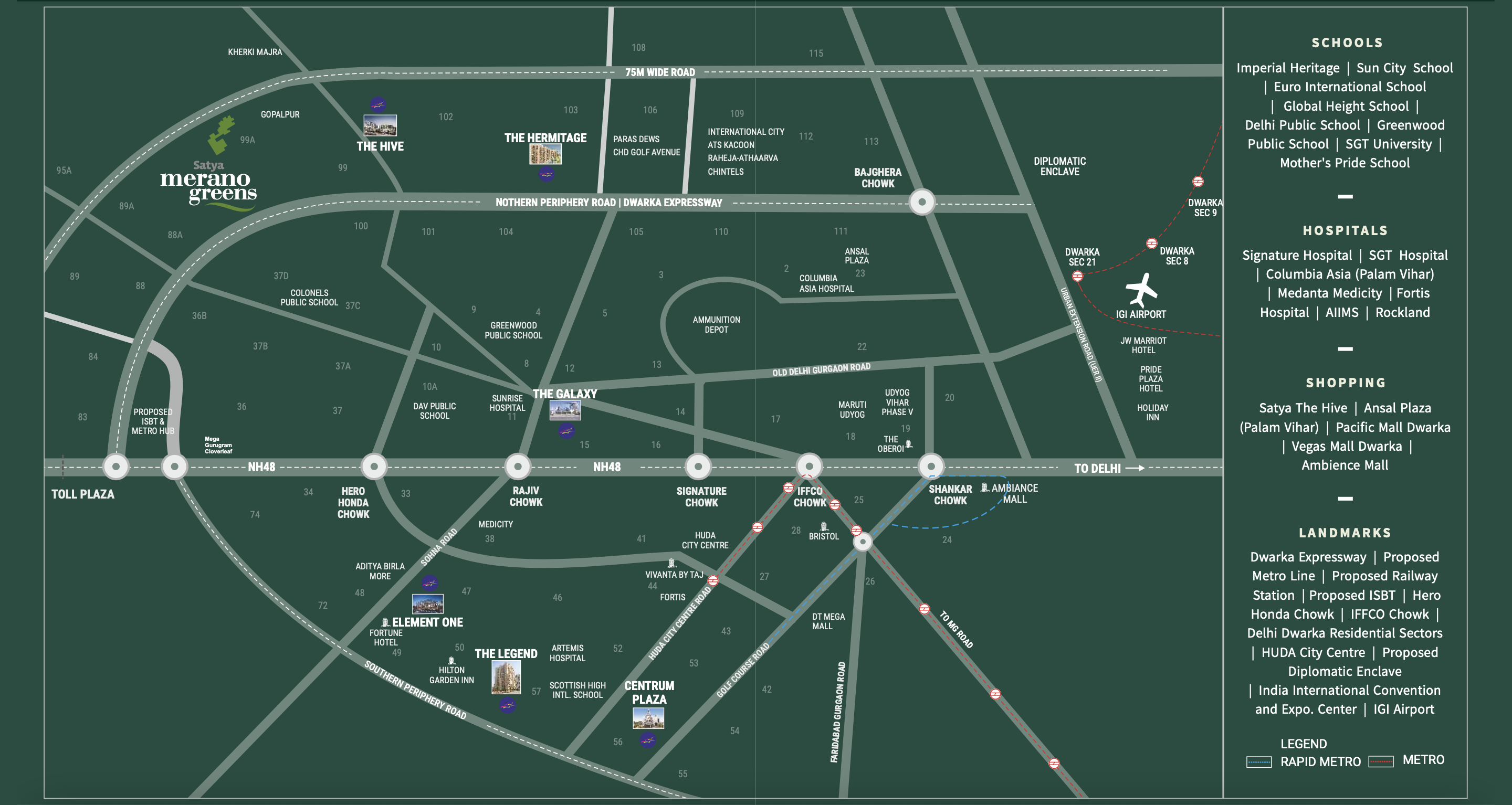
Task: Click the purple logo badge below The Galaxy
Action: pos(566,431)
